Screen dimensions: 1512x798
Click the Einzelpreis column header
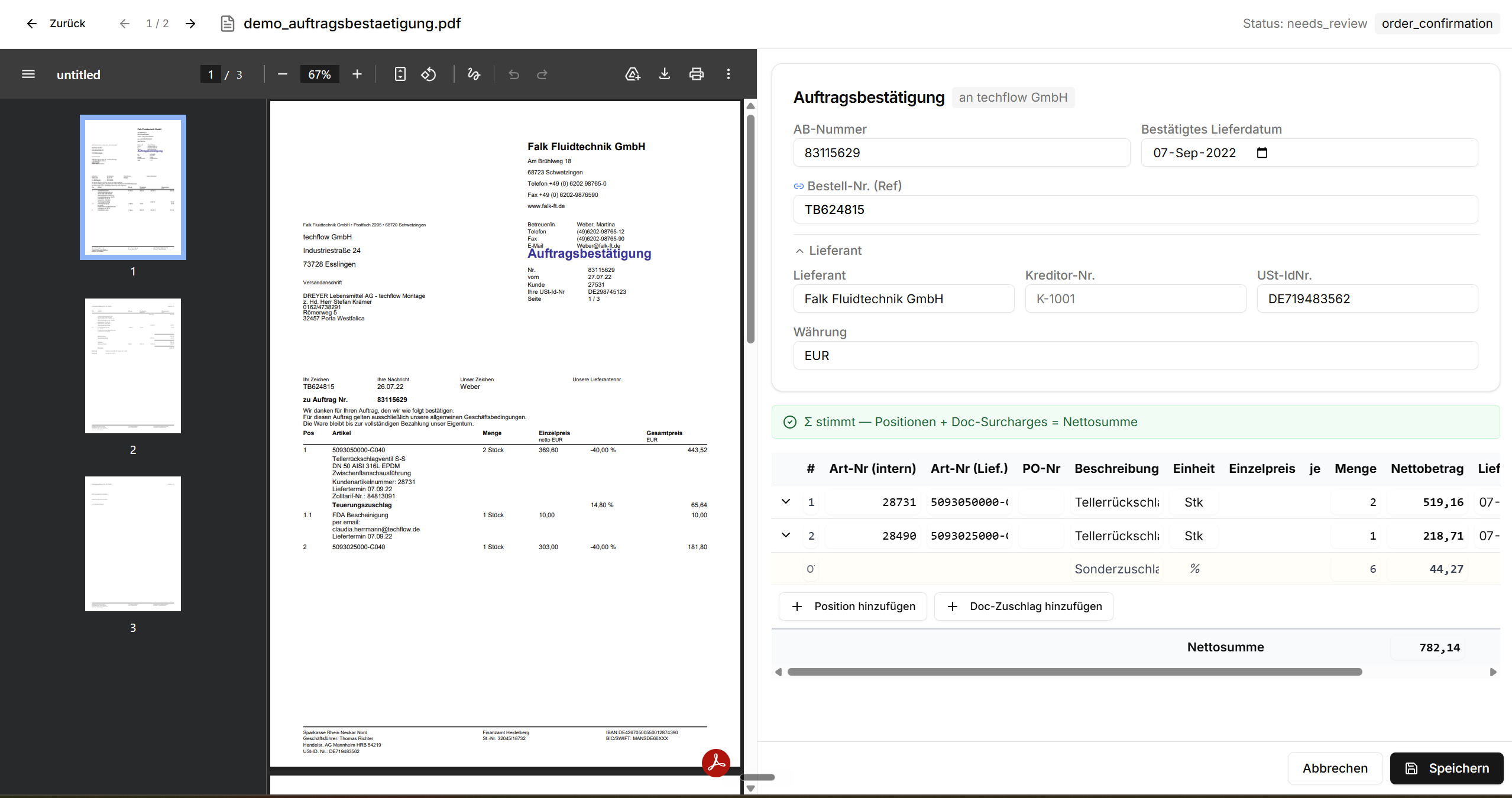tap(1262, 469)
